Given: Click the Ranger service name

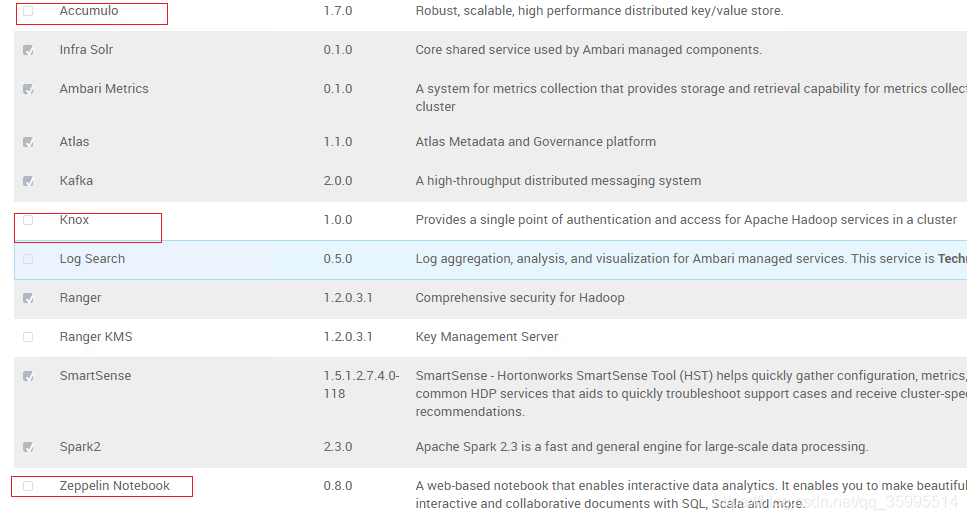Looking at the screenshot, I should [x=80, y=298].
